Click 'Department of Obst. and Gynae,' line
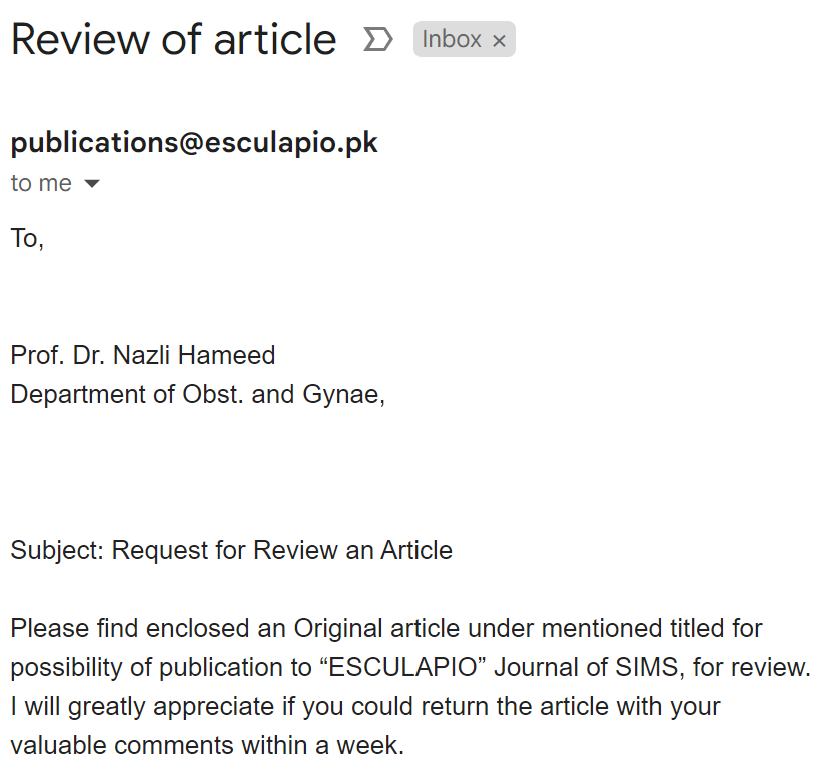The image size is (832, 784). 197,394
